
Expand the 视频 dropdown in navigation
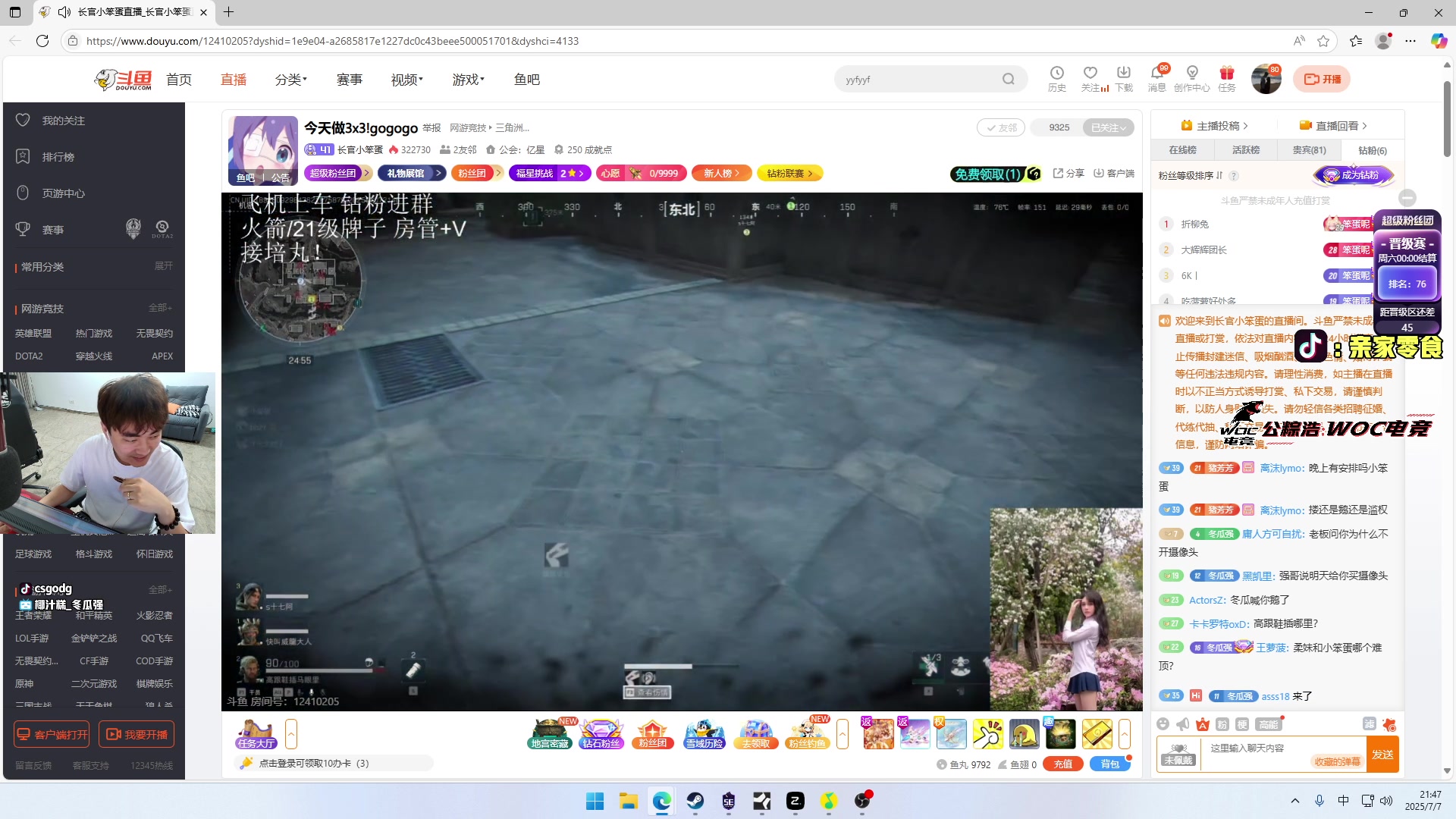(x=407, y=80)
